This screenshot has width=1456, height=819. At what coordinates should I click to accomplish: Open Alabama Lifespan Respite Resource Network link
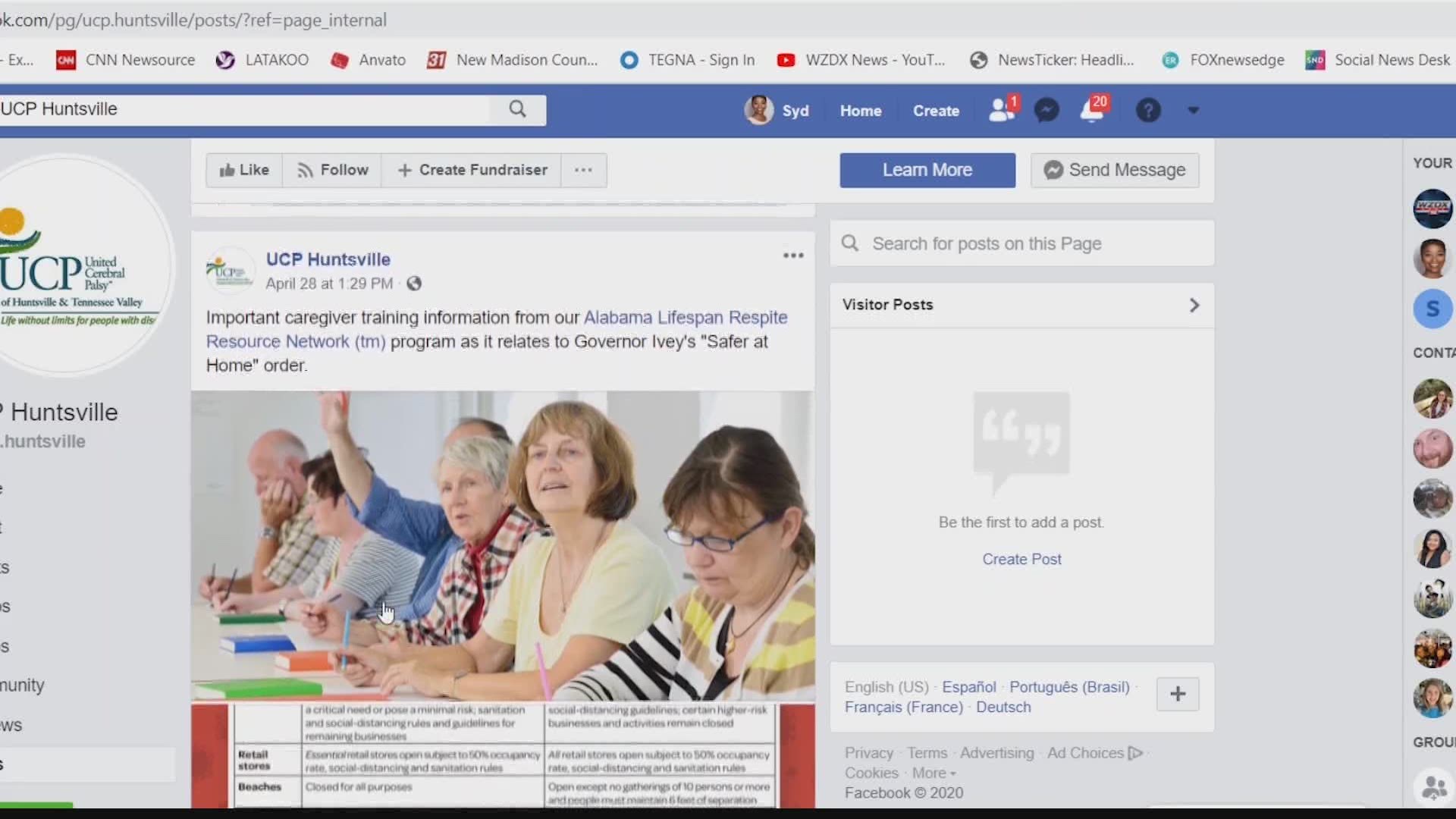[x=497, y=329]
